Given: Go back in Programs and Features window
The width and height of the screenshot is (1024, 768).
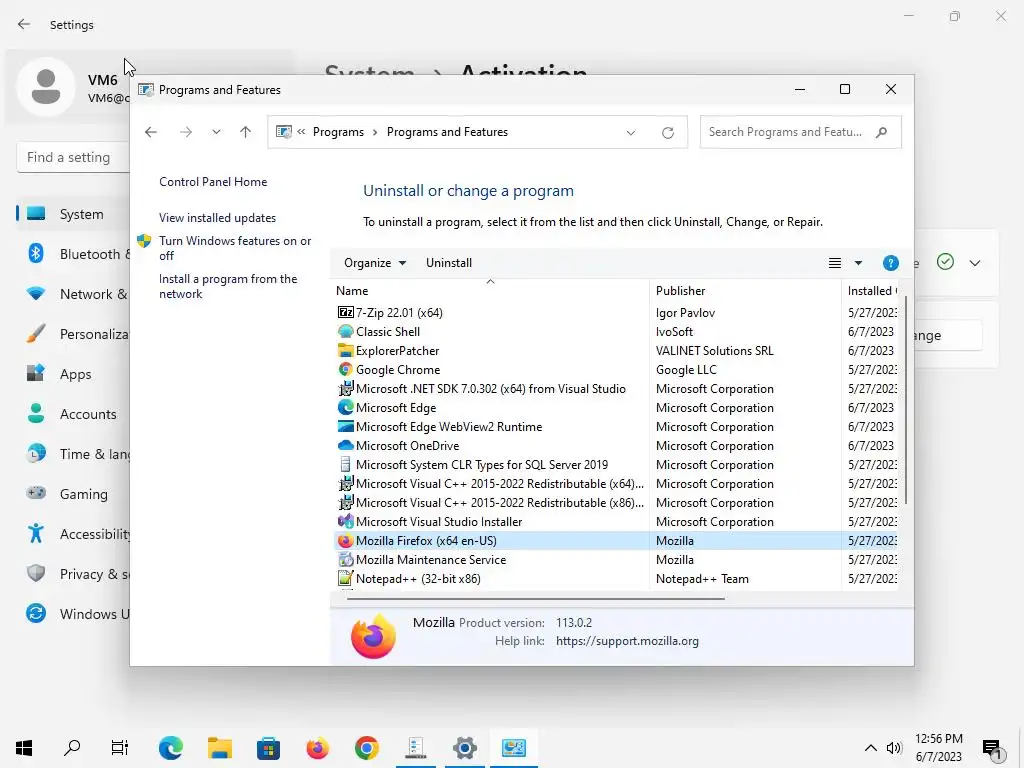Looking at the screenshot, I should pyautogui.click(x=151, y=132).
